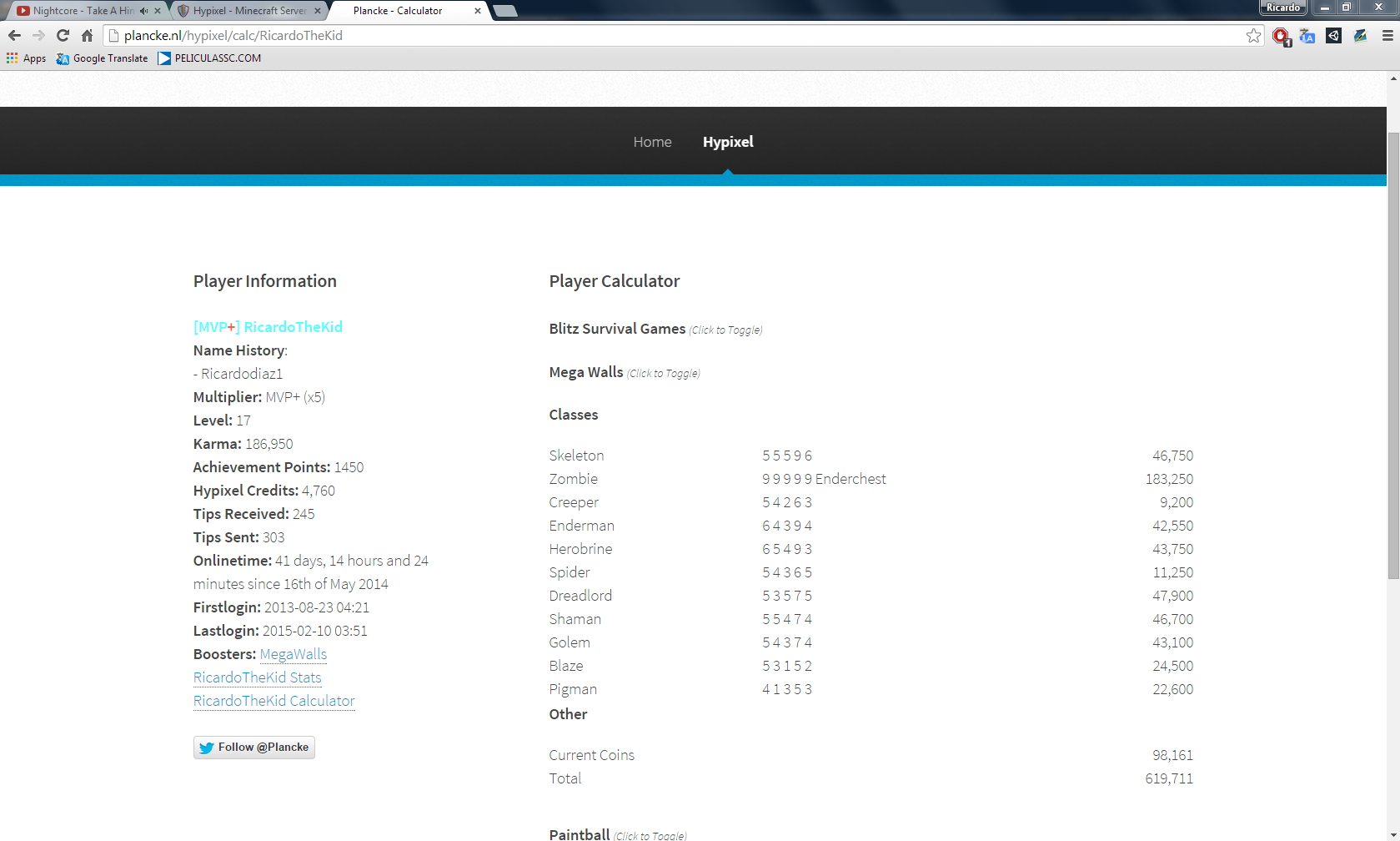Click the scrollbar up arrow
The image size is (1400, 841).
pos(1393,78)
